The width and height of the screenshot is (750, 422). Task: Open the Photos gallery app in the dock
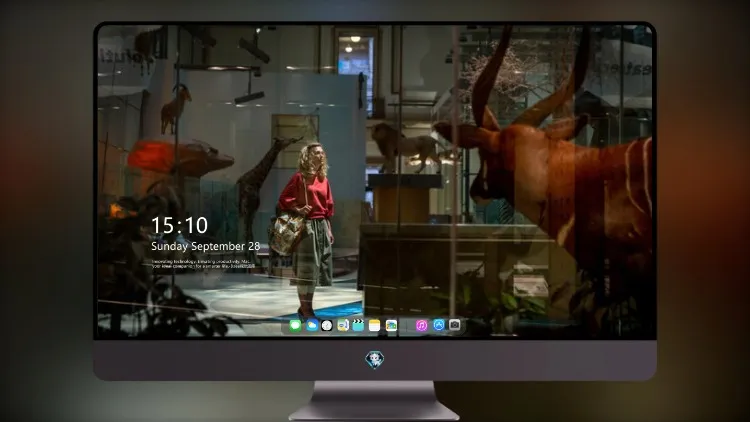tap(391, 326)
